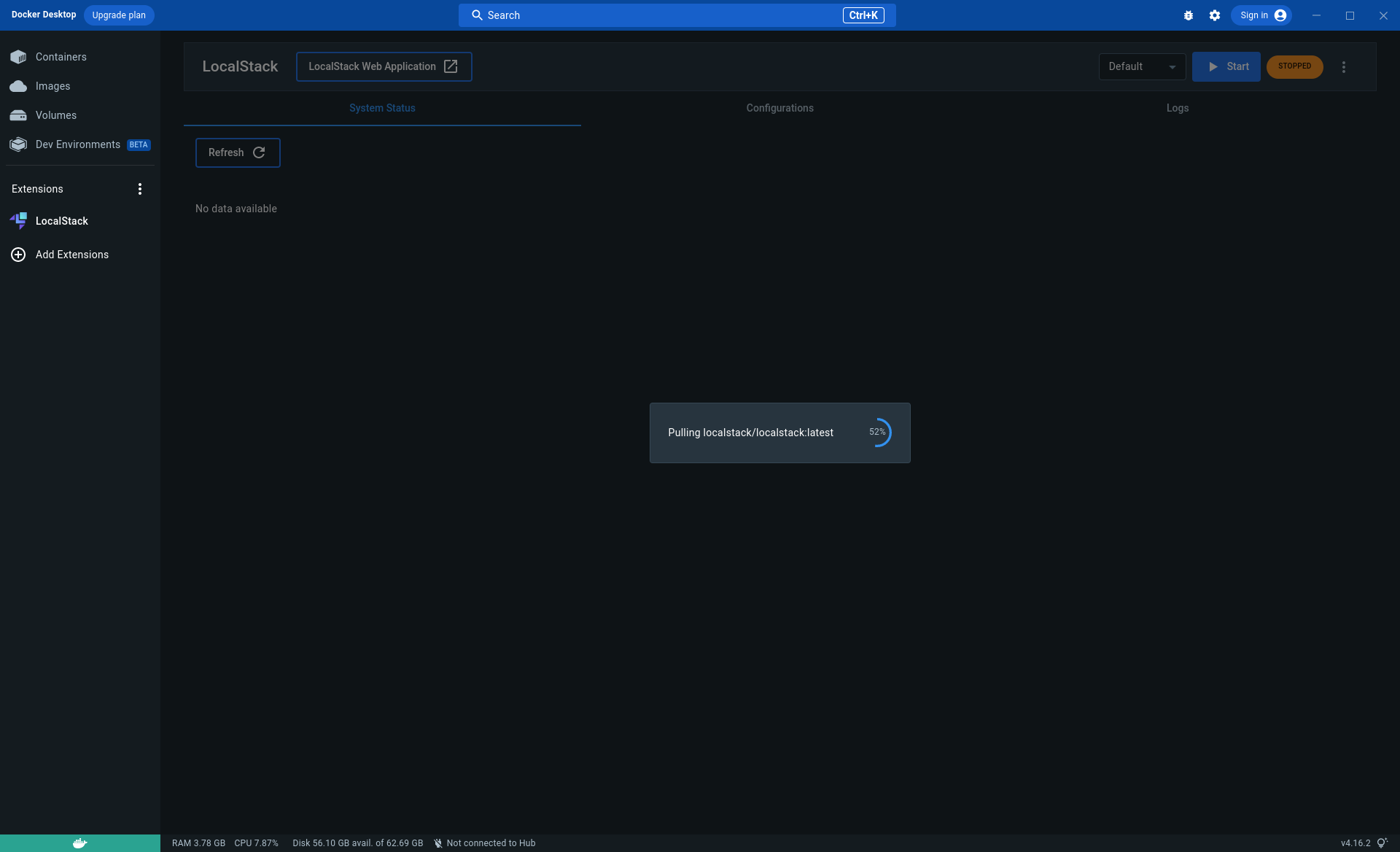Focus the Search input field
This screenshot has height=852, width=1400.
(x=656, y=15)
